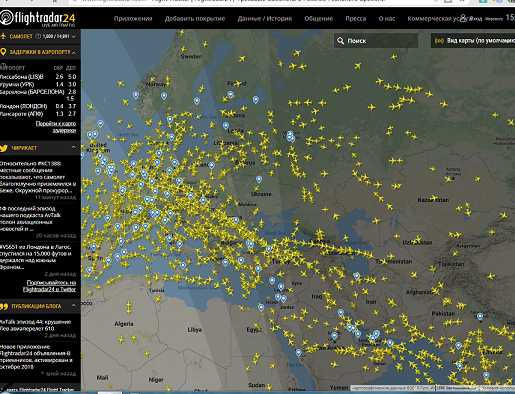Select the Лансароте airport delay row
The image size is (515, 394).
tap(38, 114)
